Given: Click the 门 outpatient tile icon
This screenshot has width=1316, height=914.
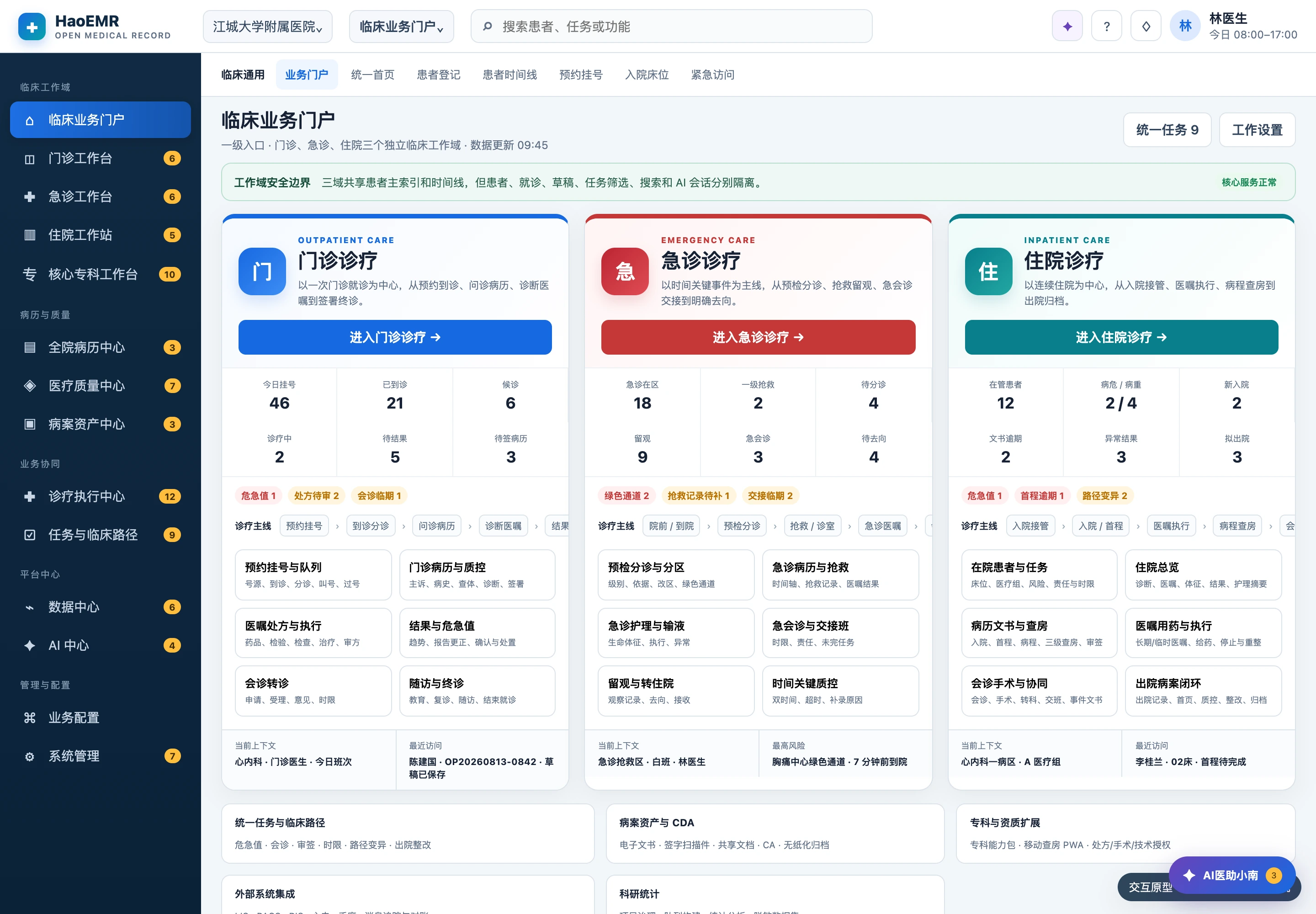Looking at the screenshot, I should (x=262, y=271).
